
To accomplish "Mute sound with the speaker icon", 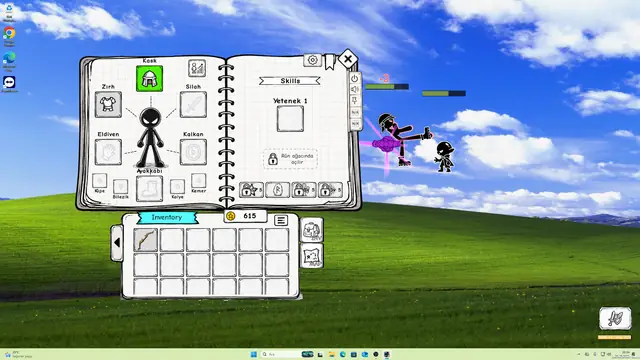I will click(x=355, y=89).
